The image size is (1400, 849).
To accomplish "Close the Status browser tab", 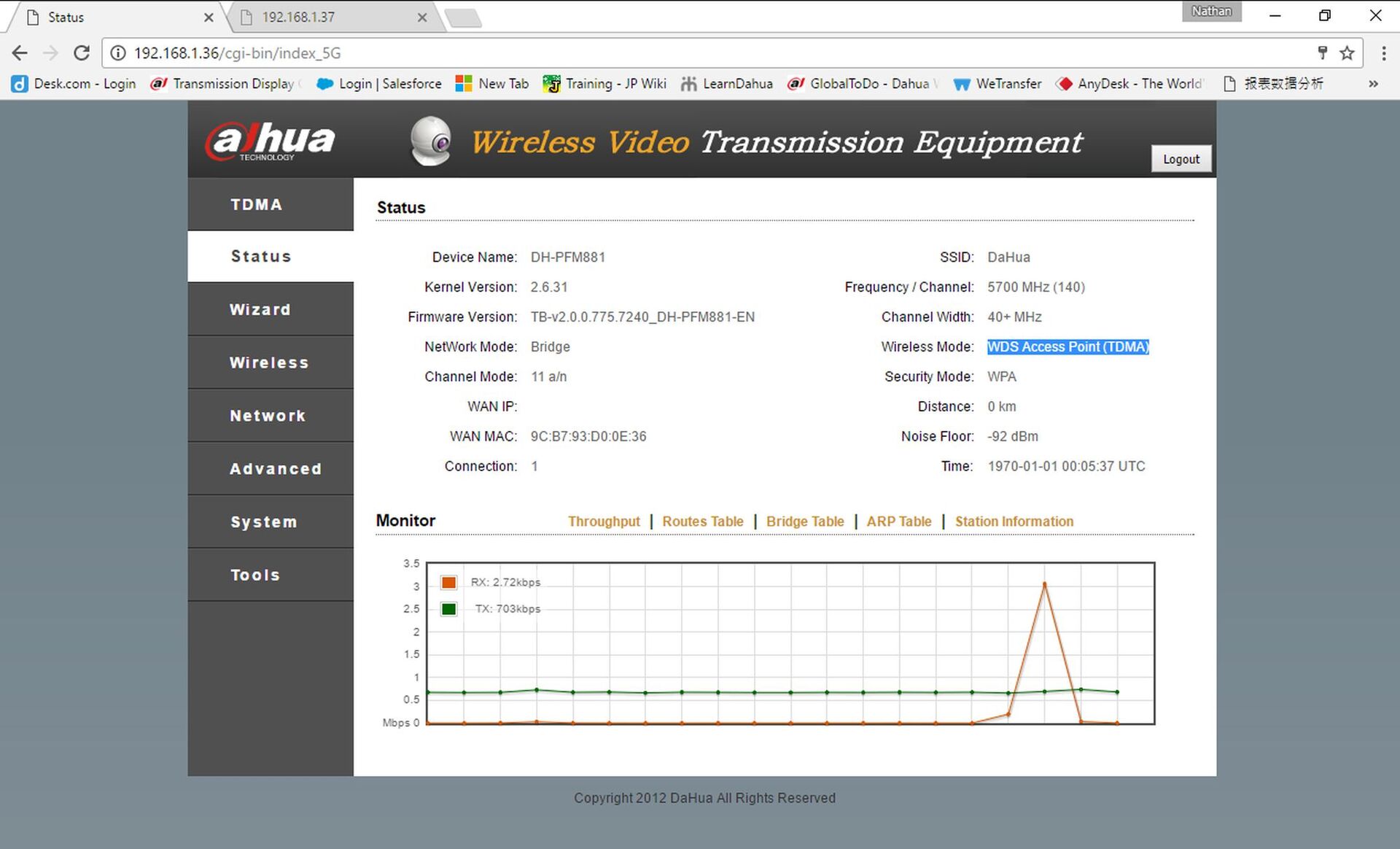I will click(209, 18).
